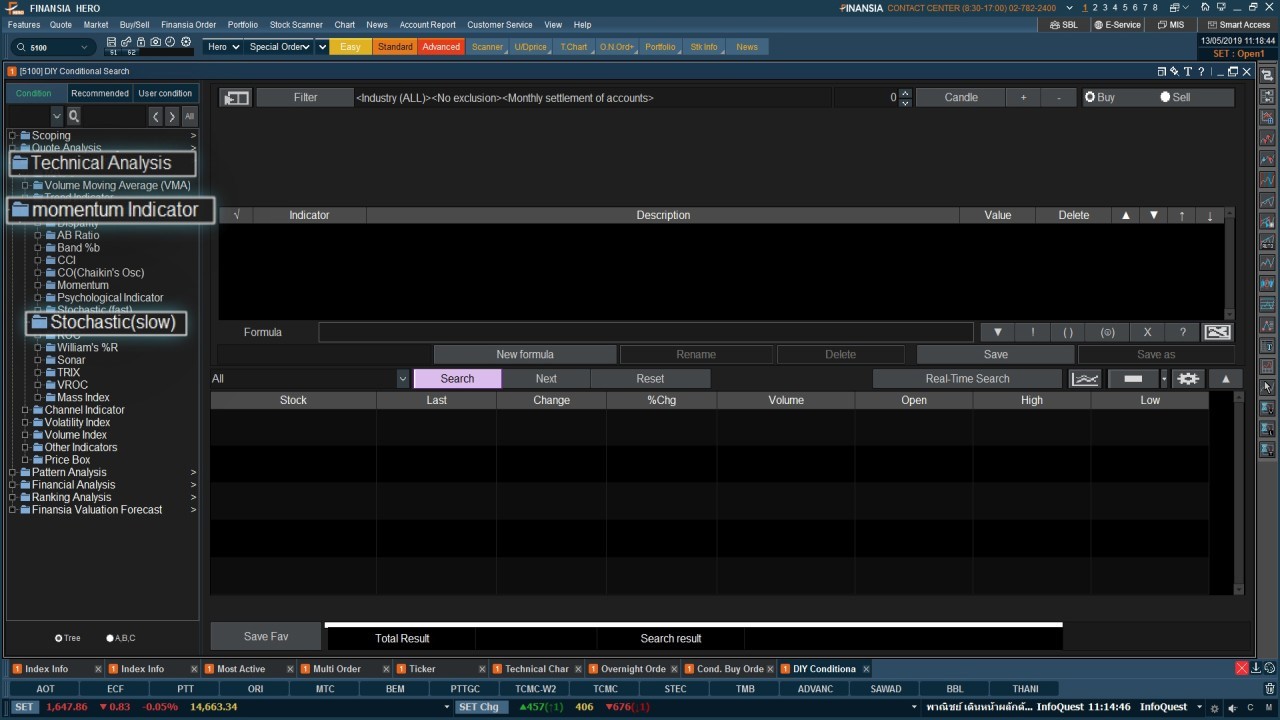
Task: Click the Real-Time Search button
Action: pyautogui.click(x=967, y=379)
